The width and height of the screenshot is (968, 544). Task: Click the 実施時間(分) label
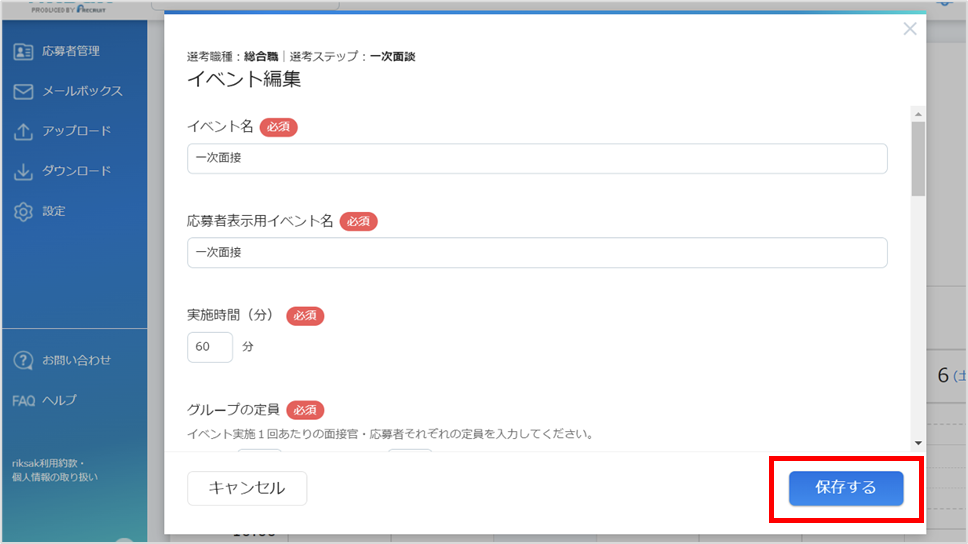point(230,315)
